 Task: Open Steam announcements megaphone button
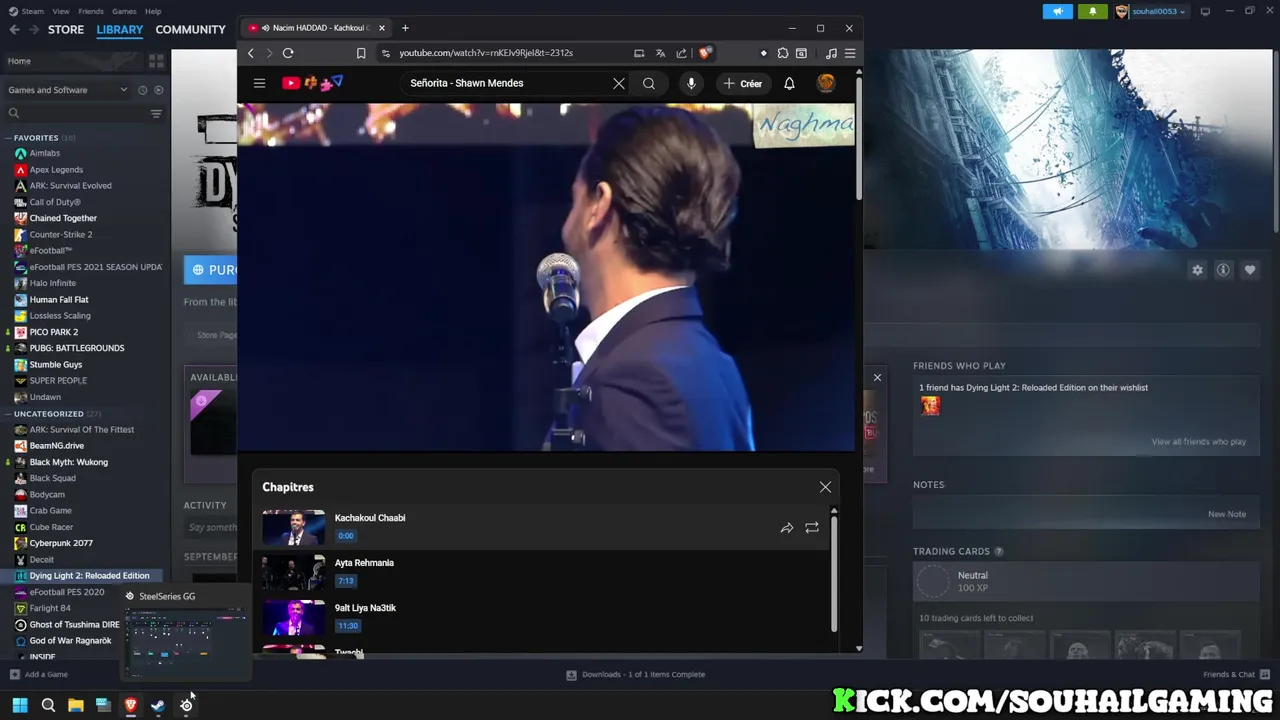[1057, 11]
